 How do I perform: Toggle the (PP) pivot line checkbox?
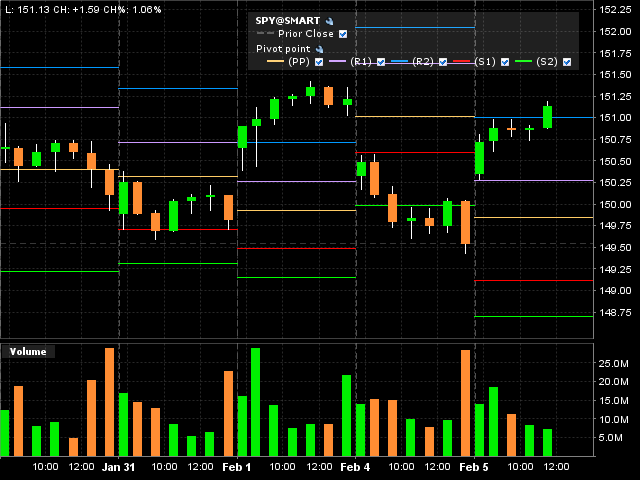(319, 62)
